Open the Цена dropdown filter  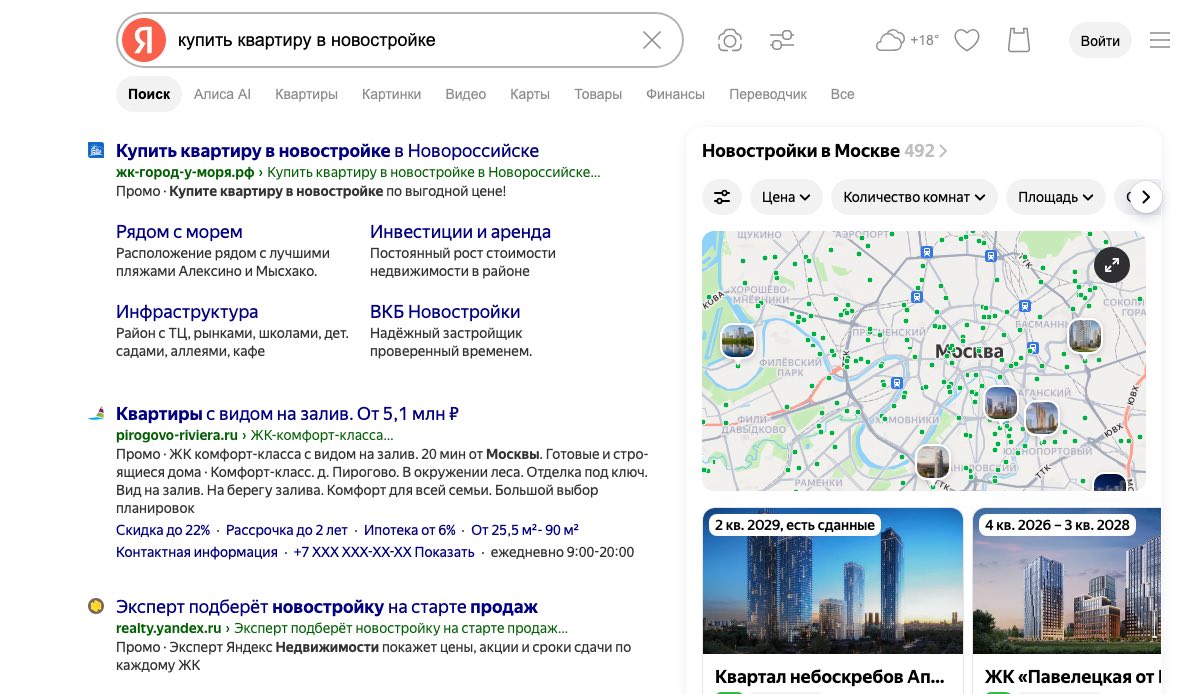(786, 197)
